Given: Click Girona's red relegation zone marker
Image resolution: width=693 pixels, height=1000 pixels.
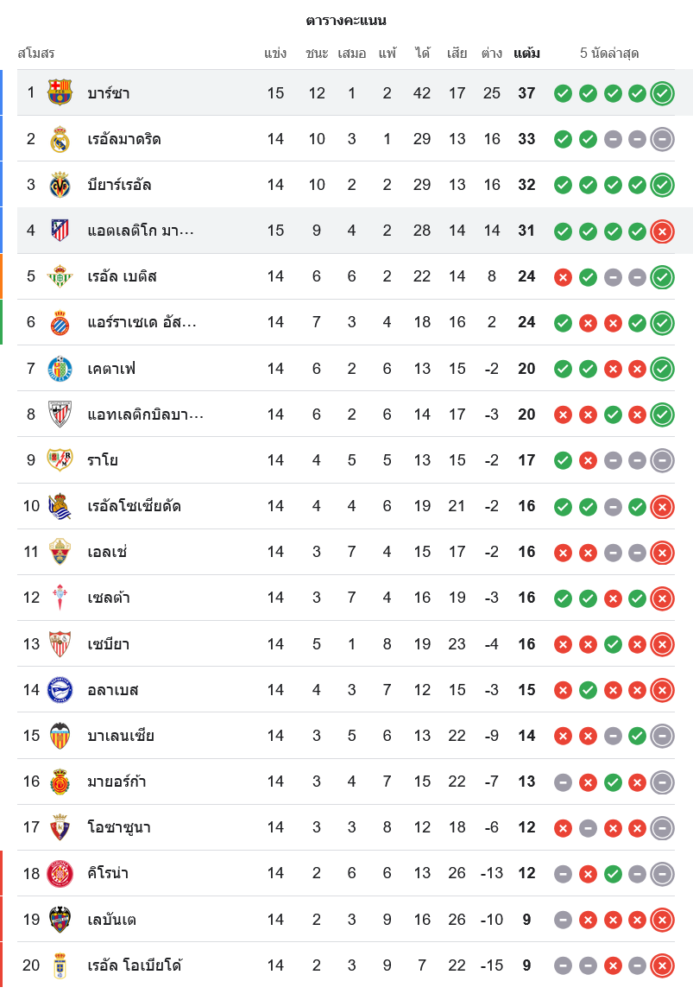Looking at the screenshot, I should [x=2, y=873].
